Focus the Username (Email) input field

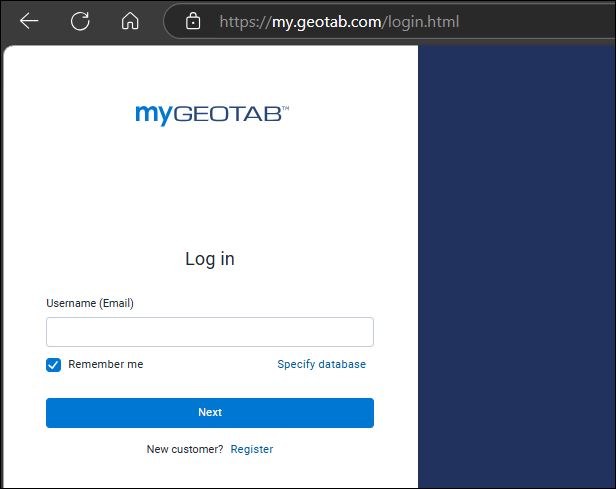coord(210,332)
